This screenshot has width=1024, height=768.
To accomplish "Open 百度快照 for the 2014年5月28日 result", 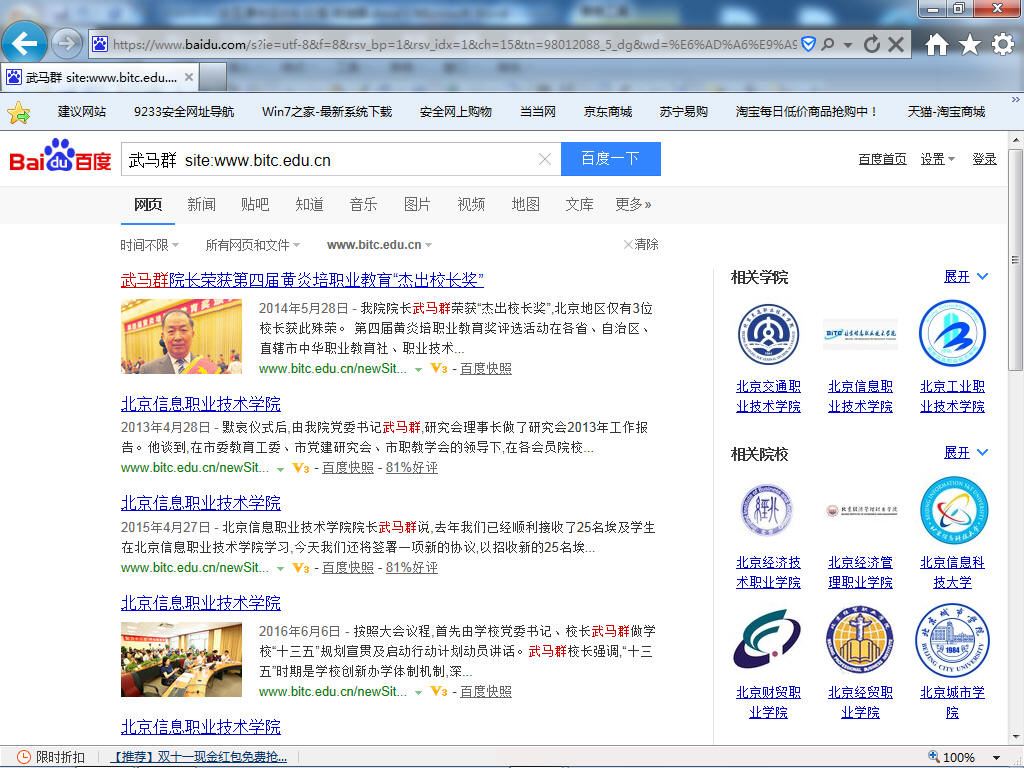I will [486, 368].
